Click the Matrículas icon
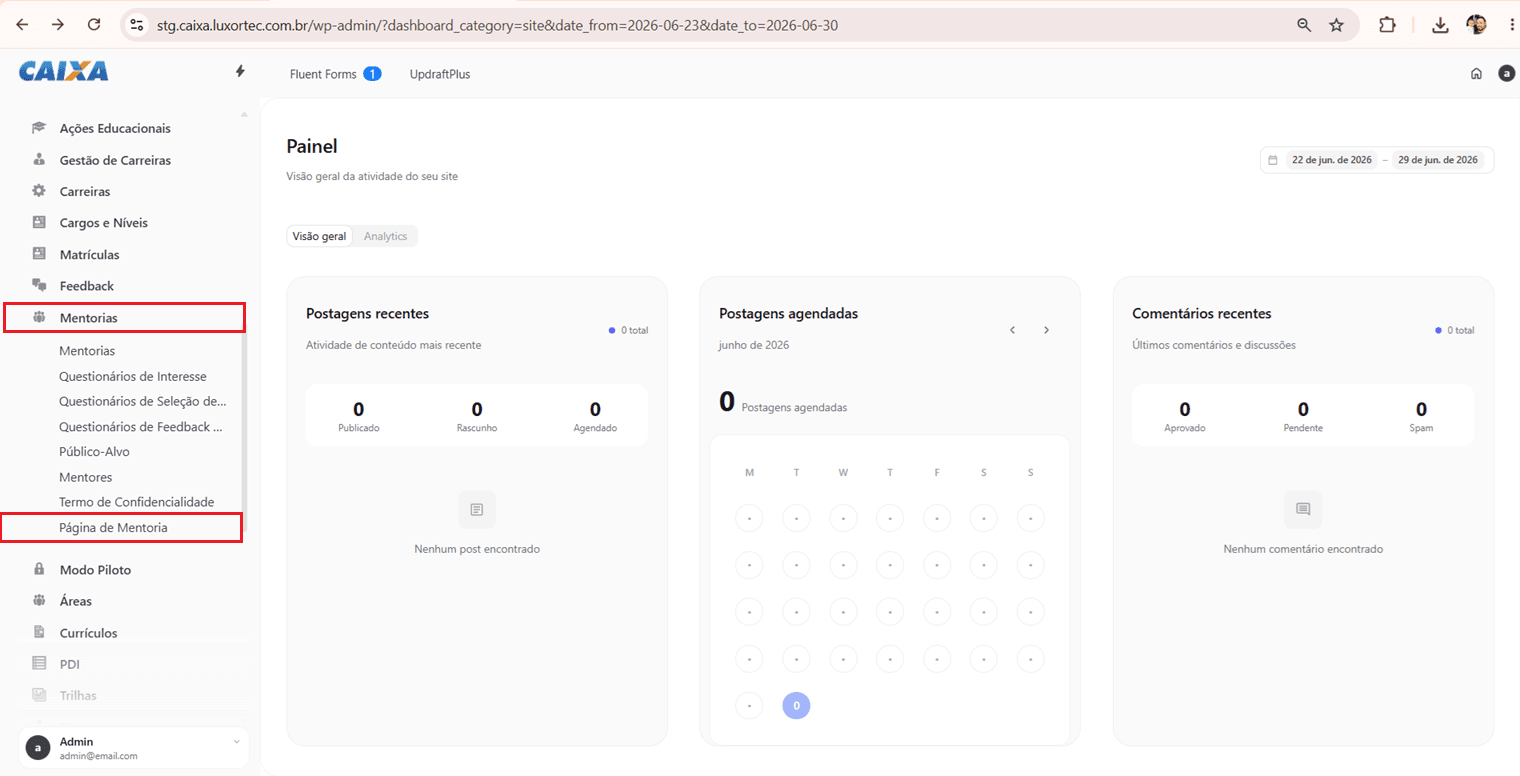The image size is (1520, 776). click(39, 253)
